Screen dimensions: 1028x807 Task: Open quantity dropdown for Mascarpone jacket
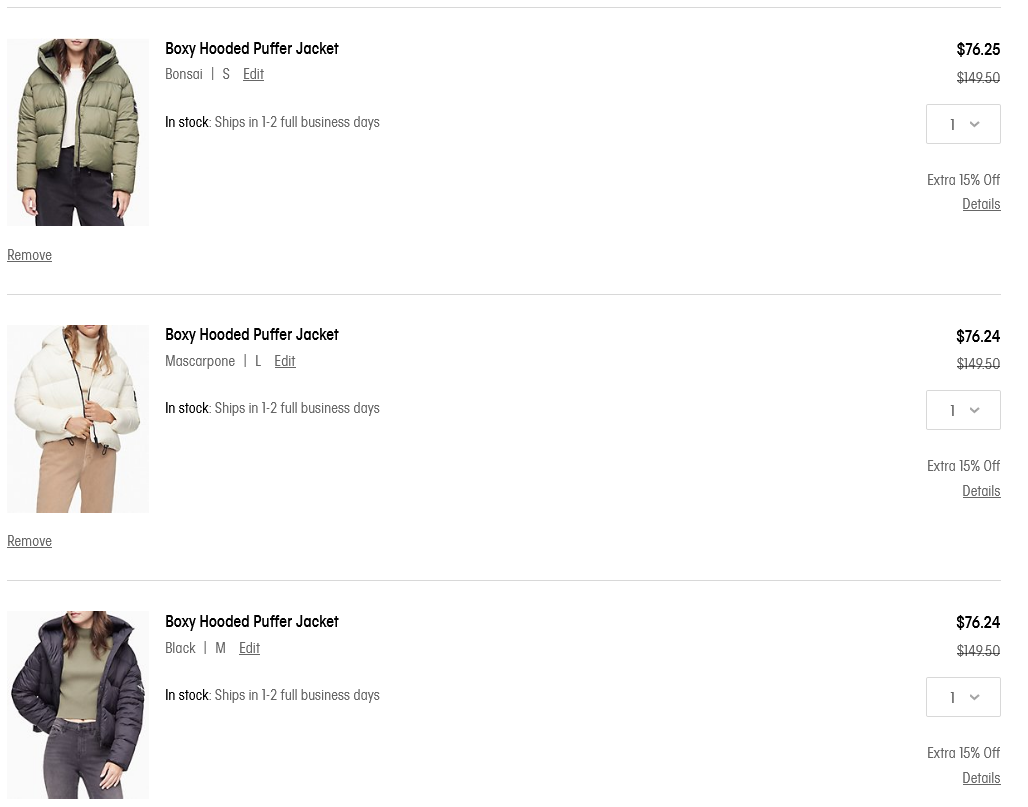pyautogui.click(x=963, y=410)
